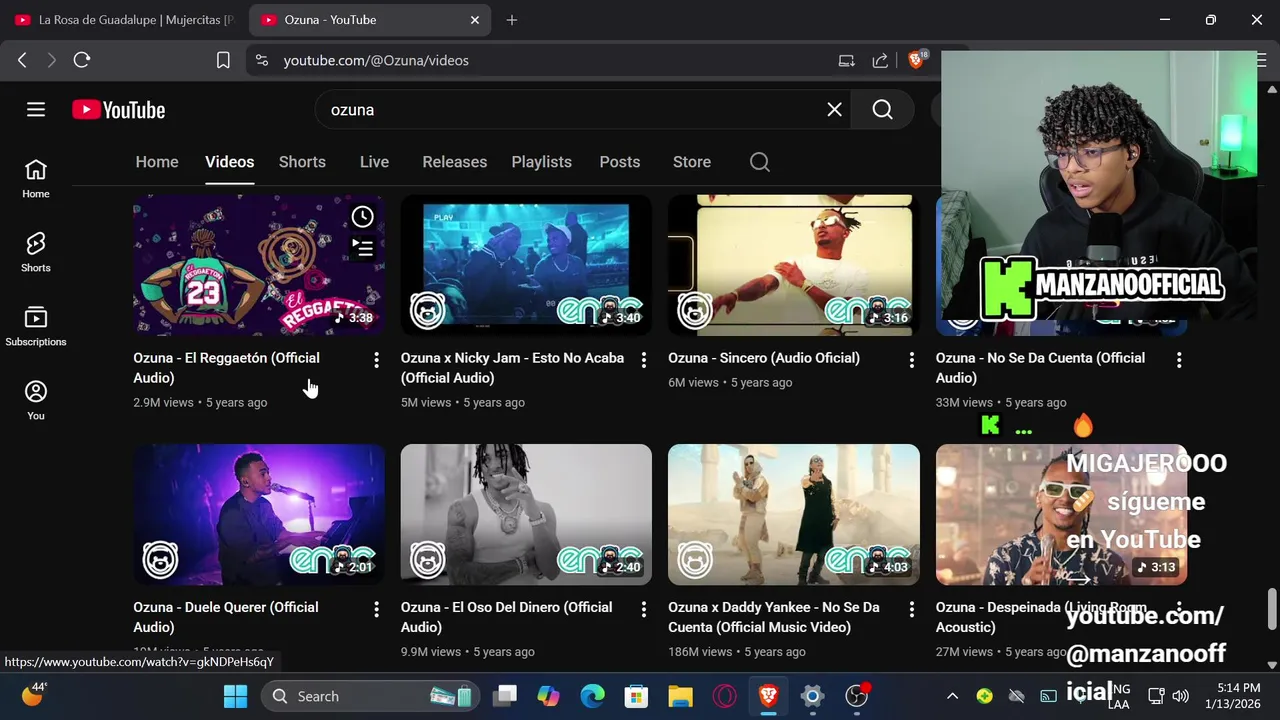Open the Store tab
This screenshot has height=720, width=1280.
click(x=691, y=162)
